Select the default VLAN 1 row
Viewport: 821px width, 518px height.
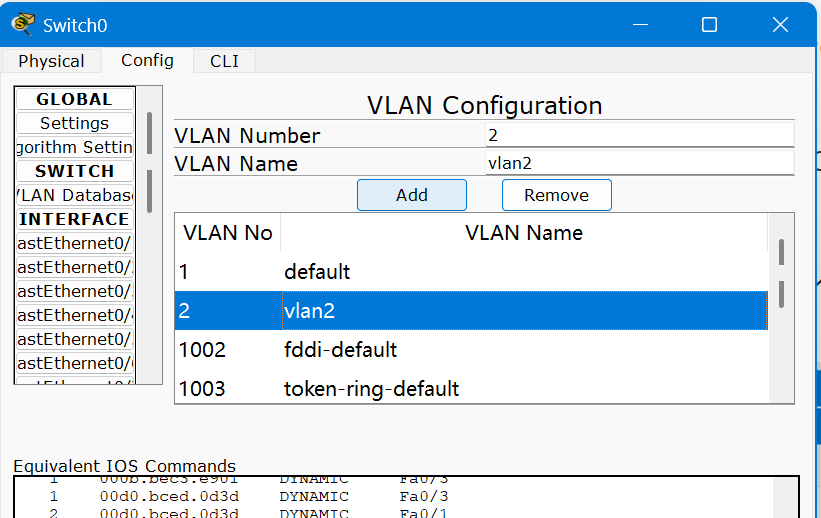(x=470, y=271)
